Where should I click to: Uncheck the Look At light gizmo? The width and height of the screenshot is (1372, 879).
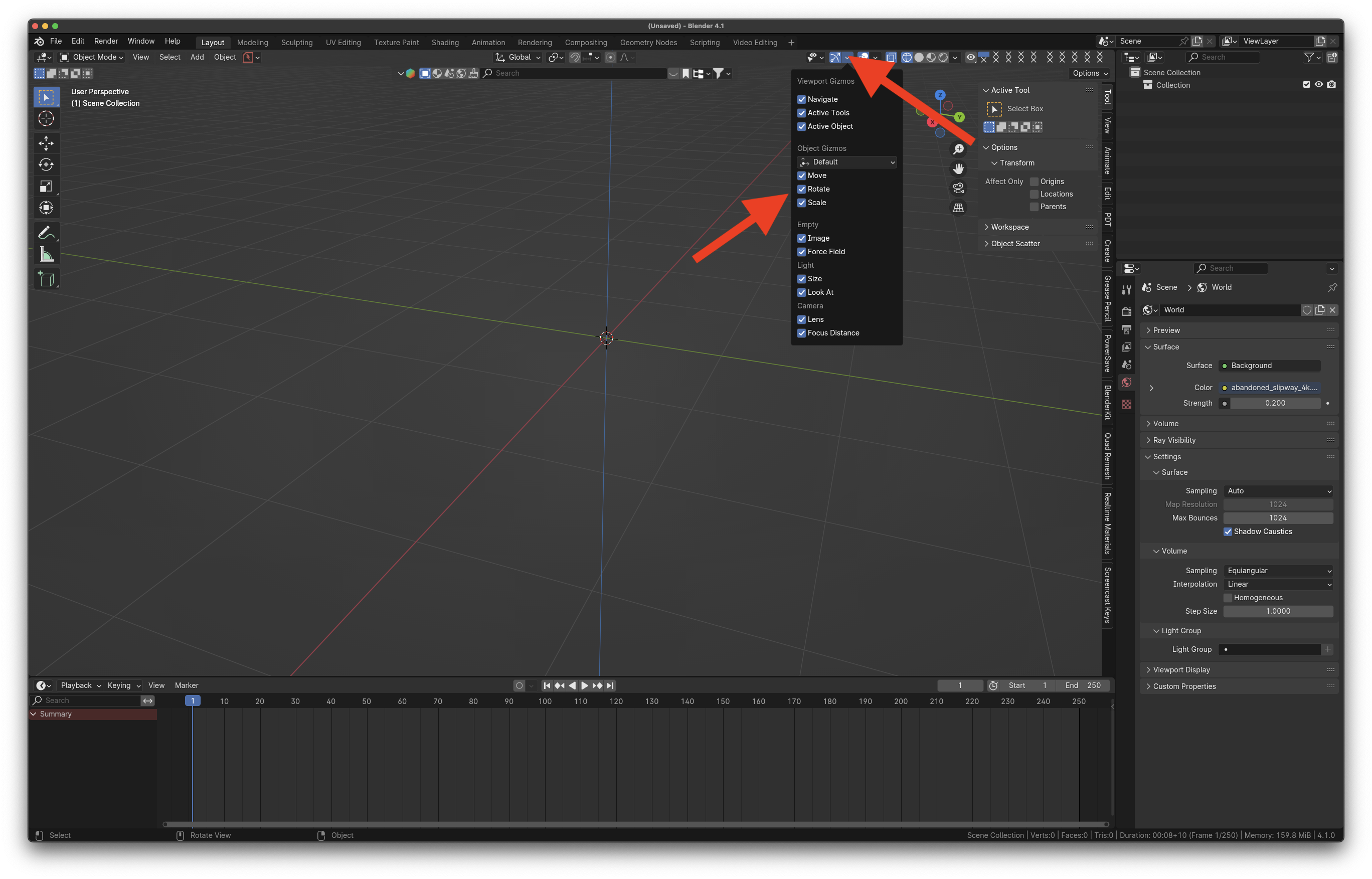click(x=801, y=292)
